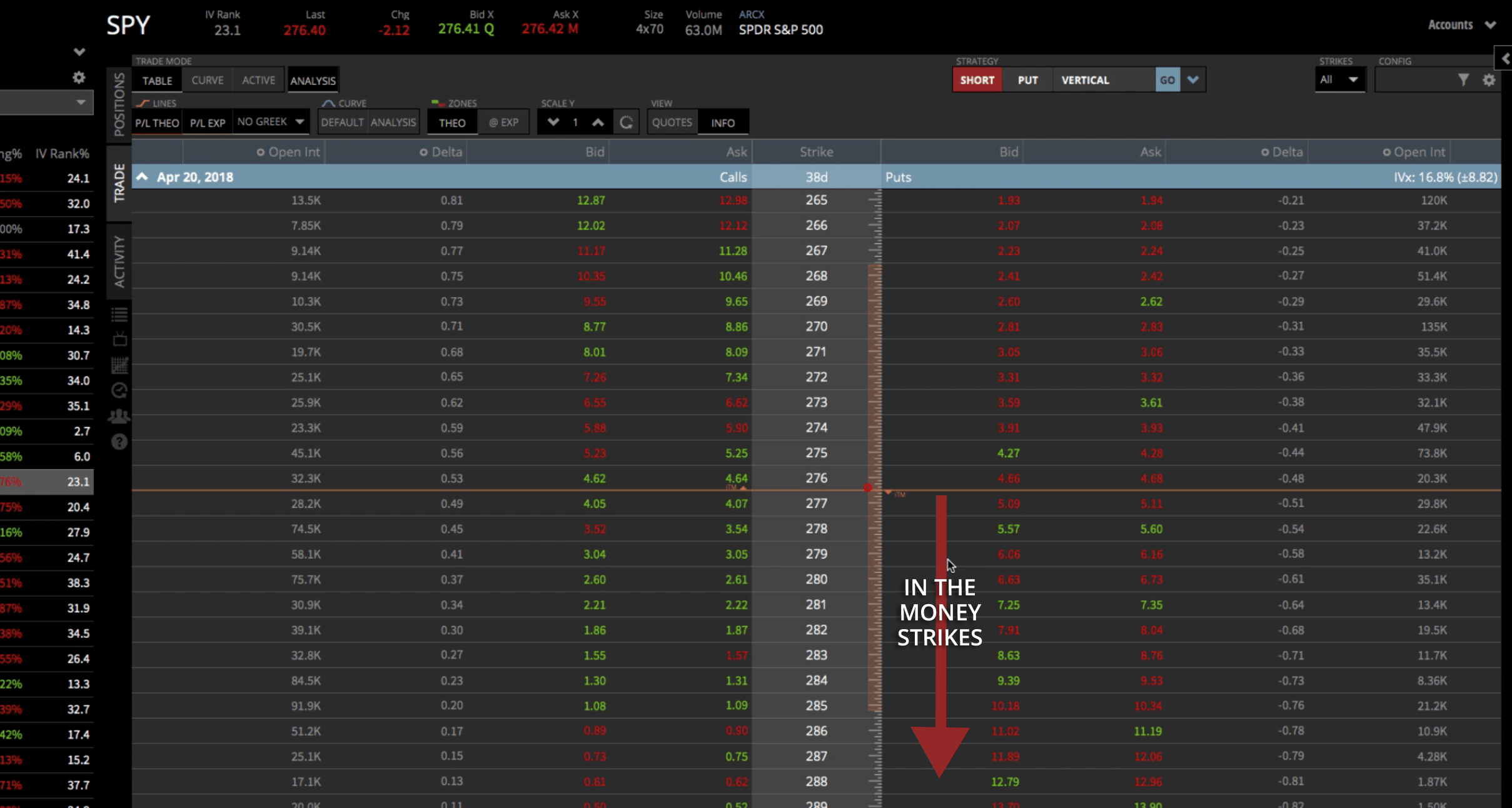
Task: Open watchlist settings gear icon
Action: pos(78,78)
